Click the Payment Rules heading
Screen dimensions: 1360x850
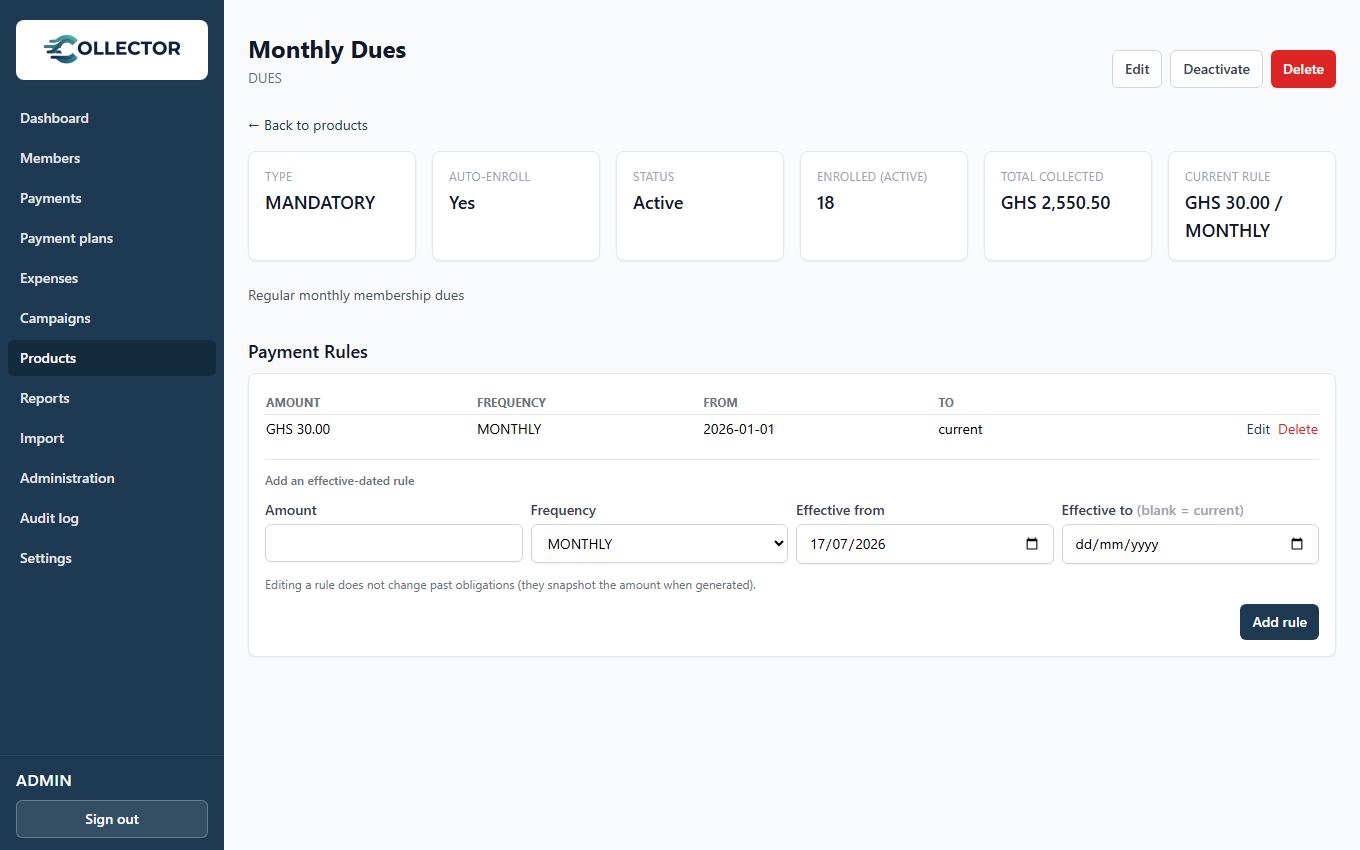point(308,352)
